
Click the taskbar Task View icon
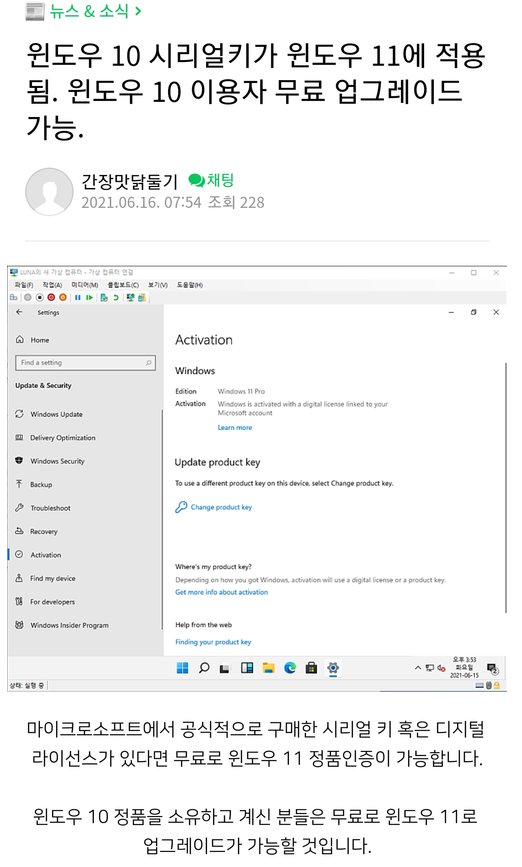[225, 668]
